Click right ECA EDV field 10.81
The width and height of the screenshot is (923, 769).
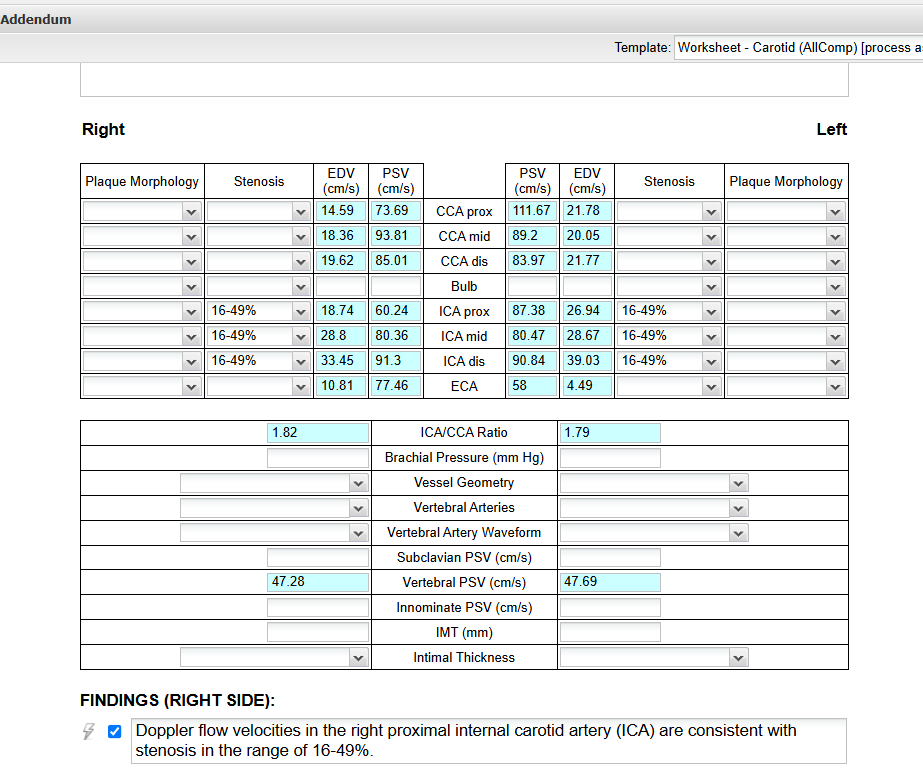340,386
